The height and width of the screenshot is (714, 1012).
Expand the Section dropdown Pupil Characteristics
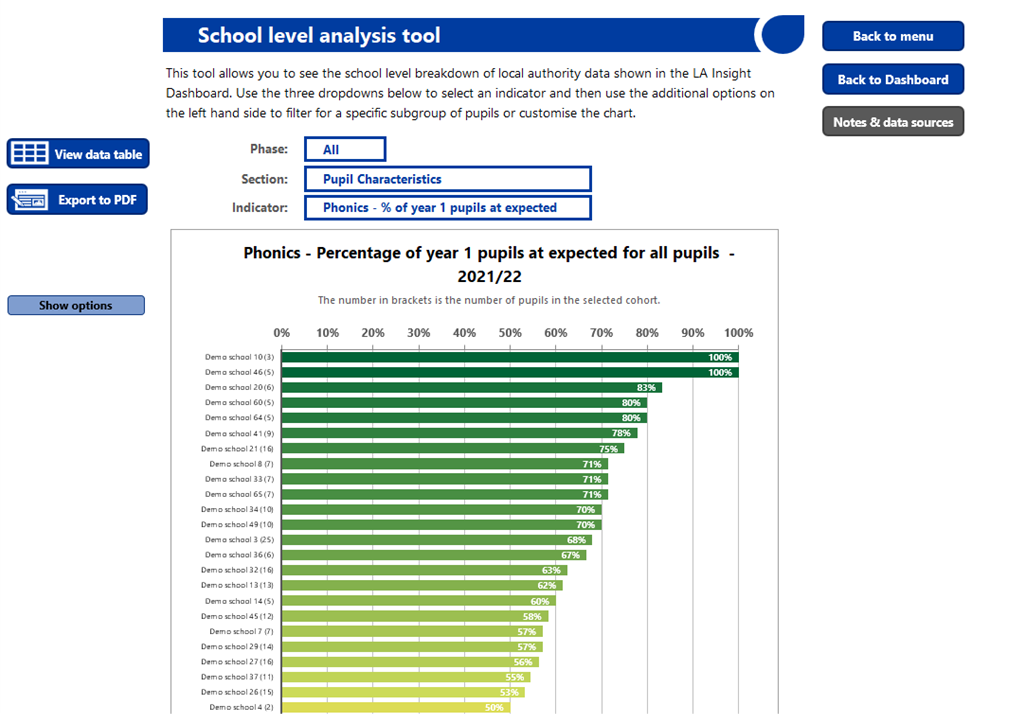448,179
